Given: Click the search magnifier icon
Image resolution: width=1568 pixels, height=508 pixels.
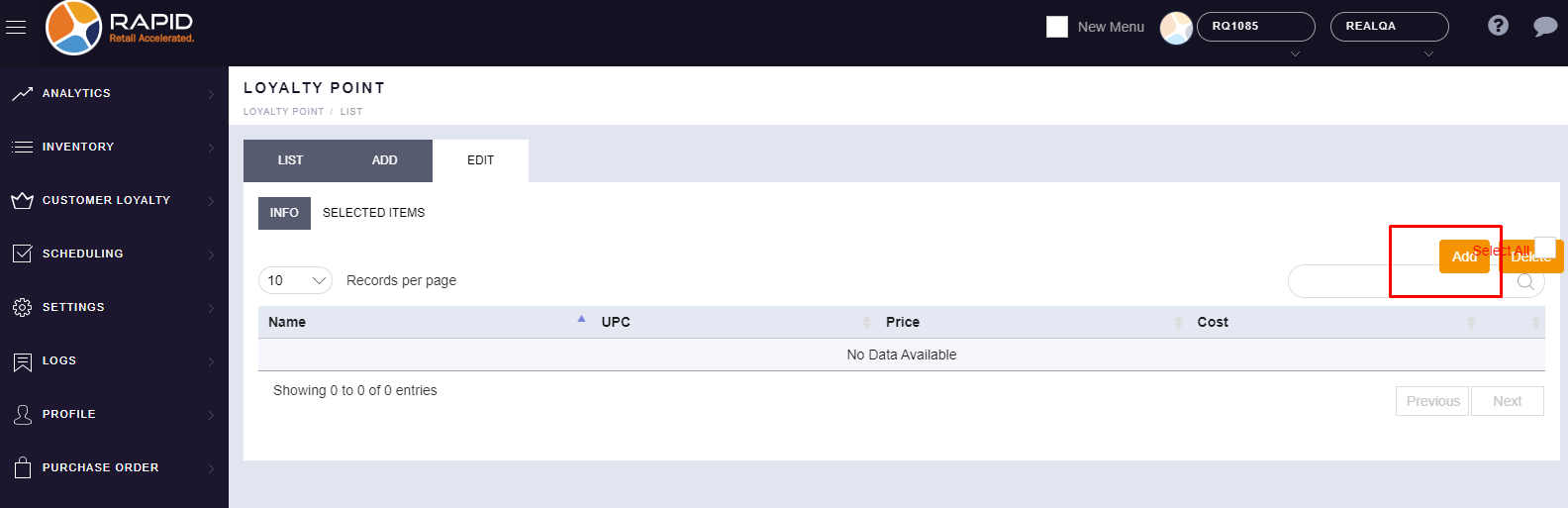Looking at the screenshot, I should click(1525, 282).
